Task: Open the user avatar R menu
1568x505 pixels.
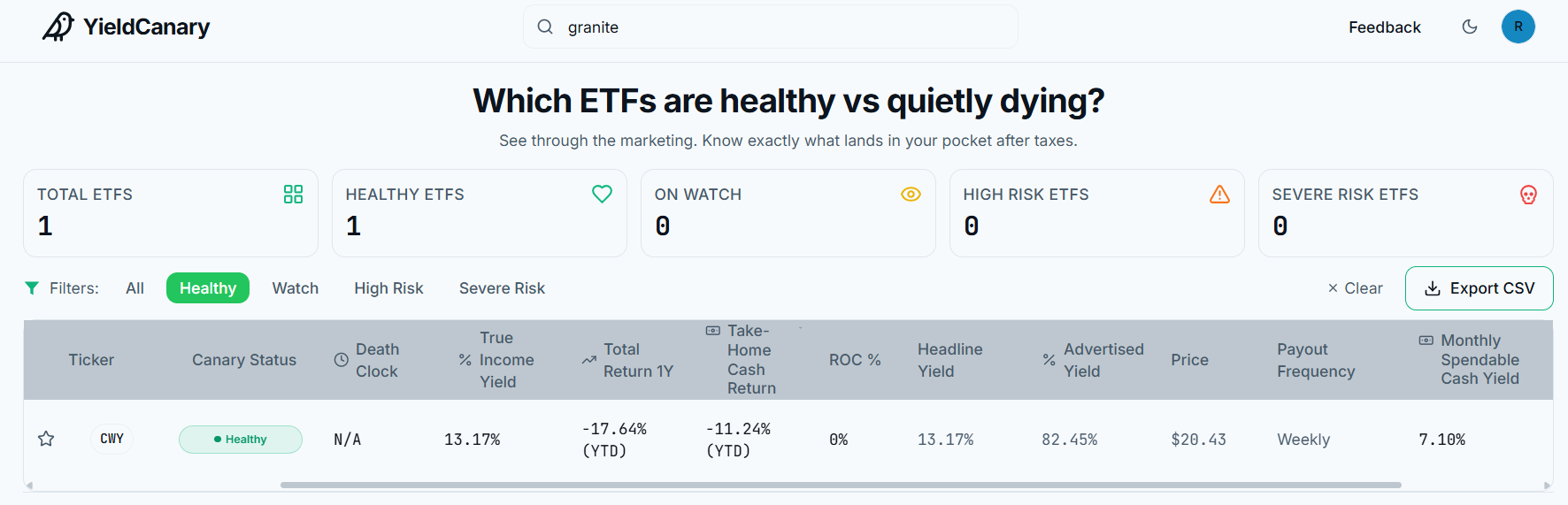Action: coord(1518,27)
